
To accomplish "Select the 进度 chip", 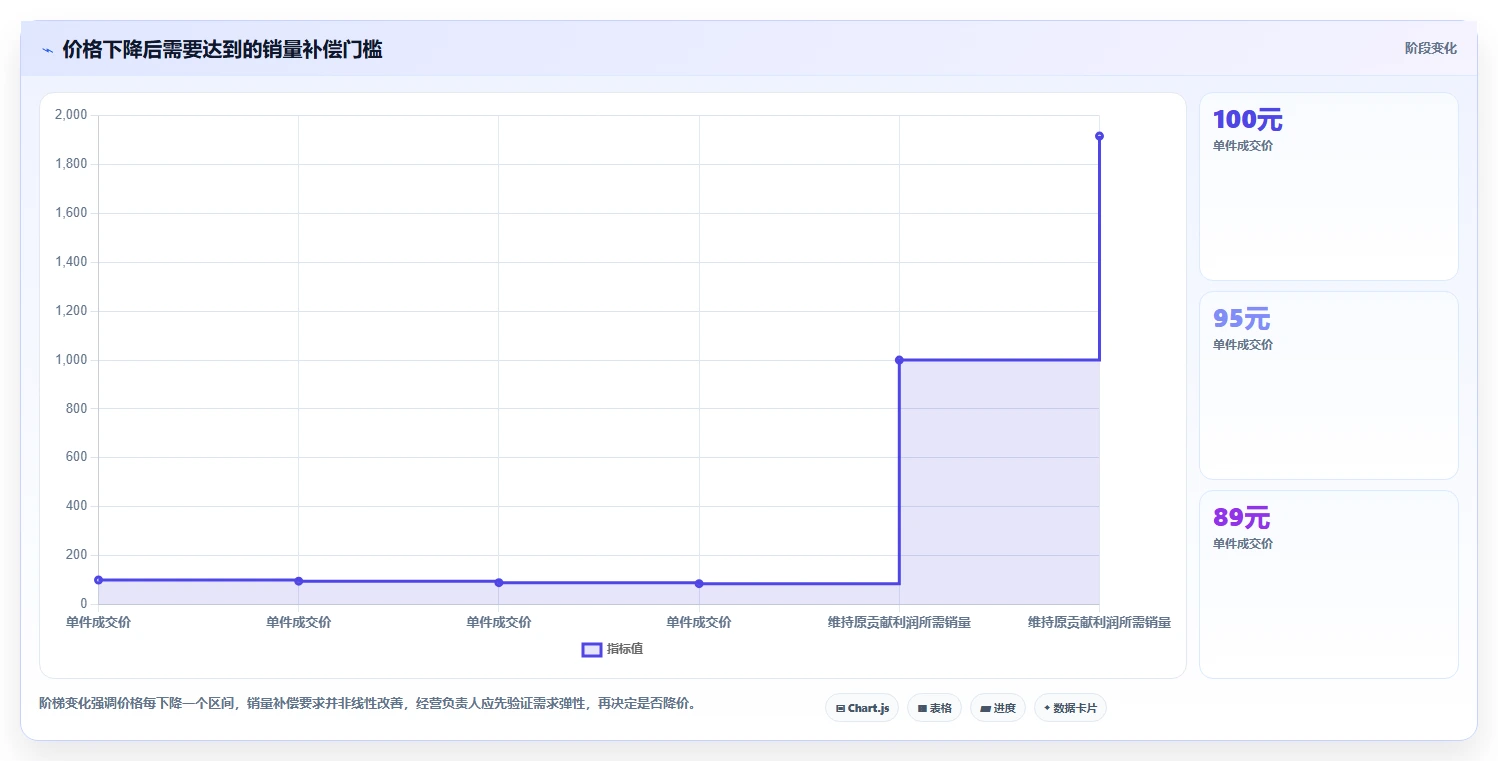I will point(998,708).
